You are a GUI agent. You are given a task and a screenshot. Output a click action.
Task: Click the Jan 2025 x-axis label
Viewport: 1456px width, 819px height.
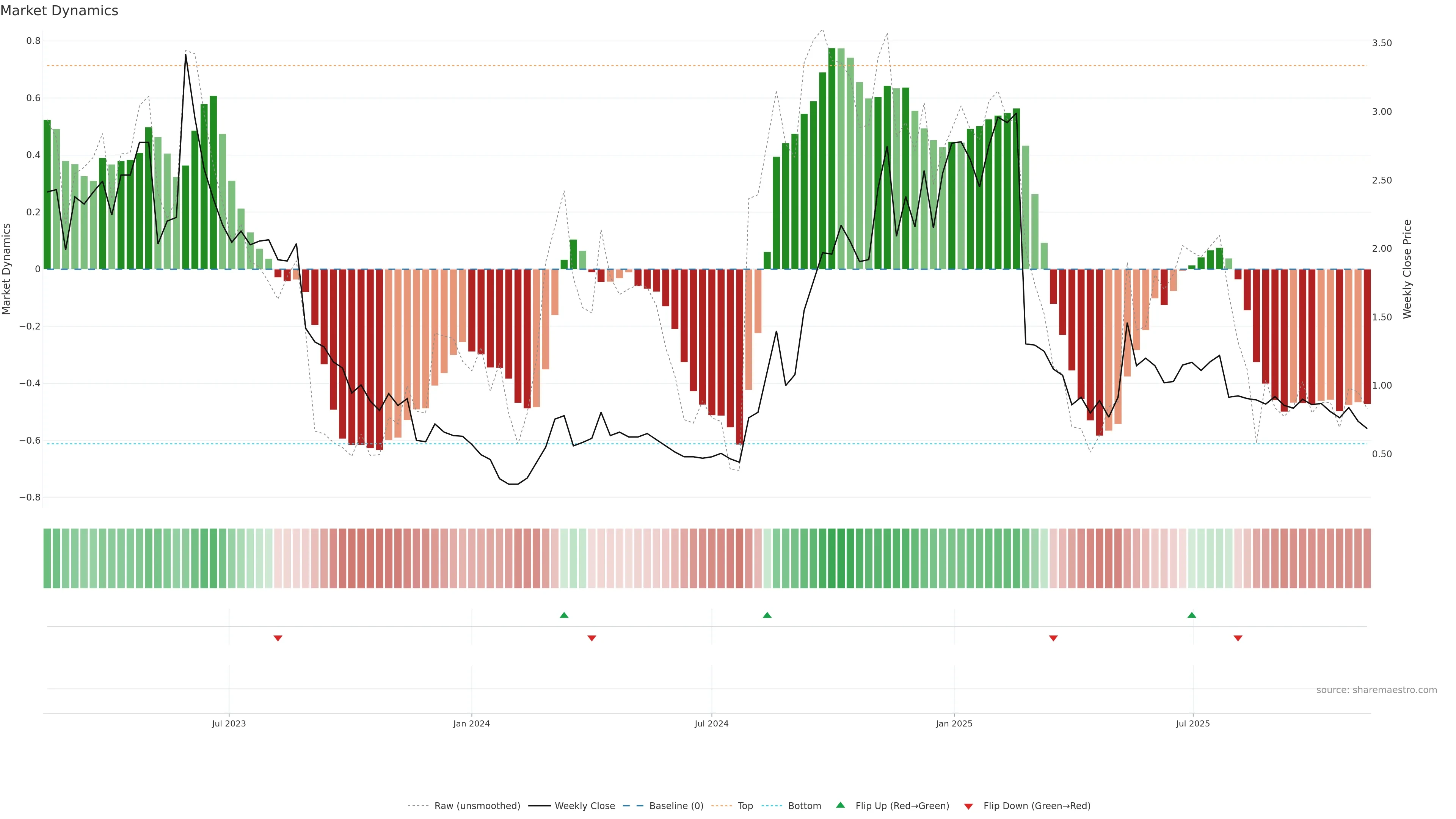tap(954, 723)
